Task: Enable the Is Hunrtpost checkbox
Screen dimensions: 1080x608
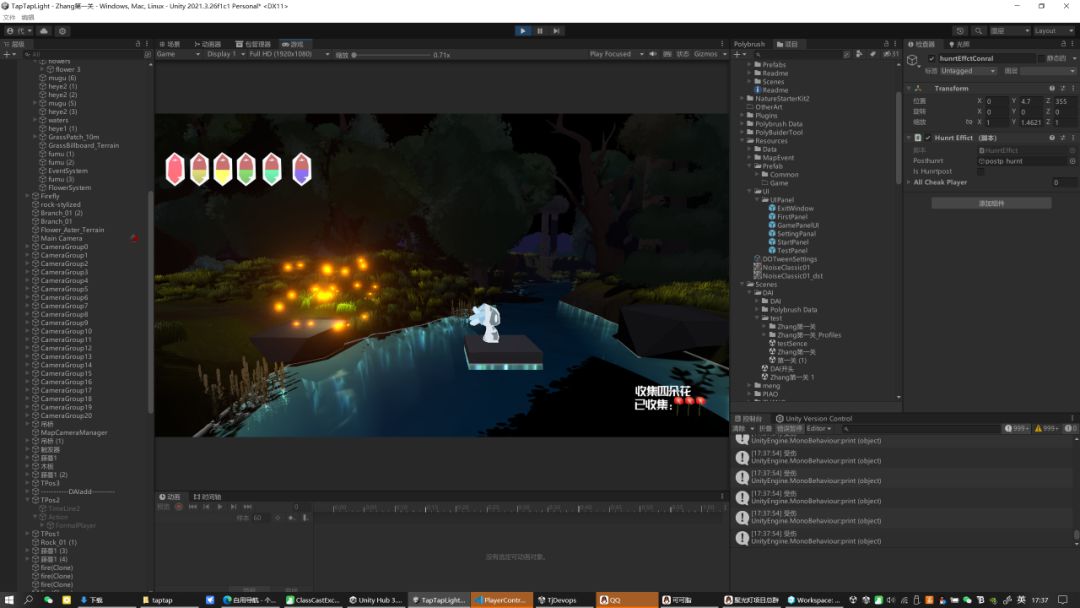Action: coord(980,171)
